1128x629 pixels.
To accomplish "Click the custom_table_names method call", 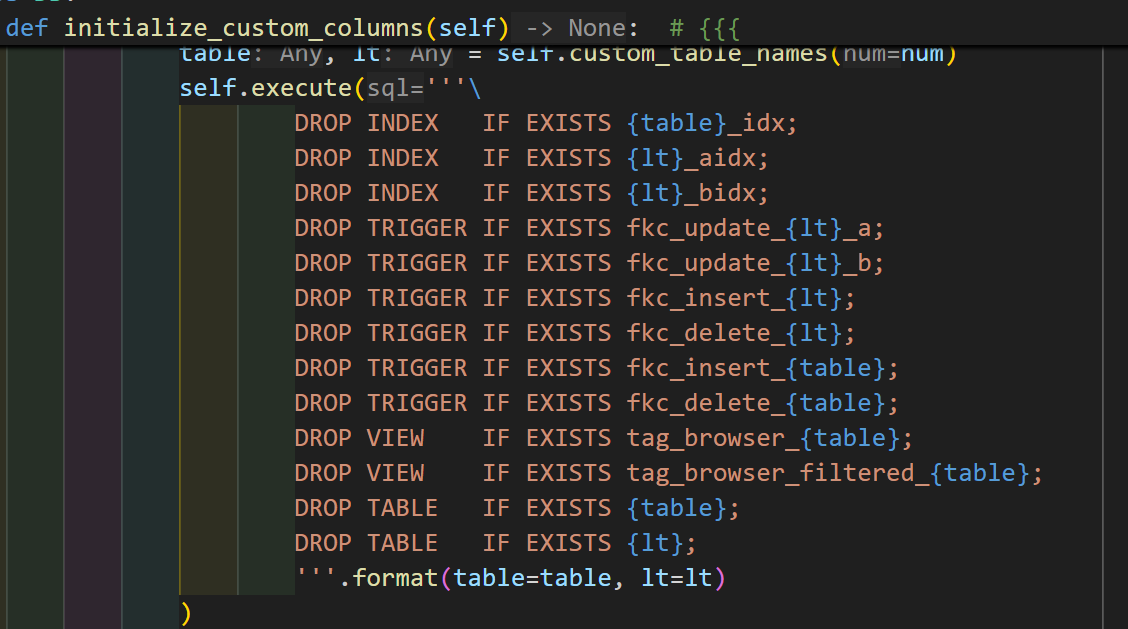I will [698, 54].
